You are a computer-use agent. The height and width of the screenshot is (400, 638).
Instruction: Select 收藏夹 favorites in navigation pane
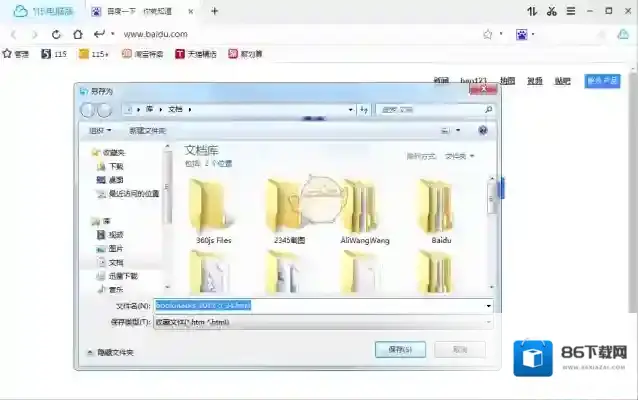pos(109,153)
